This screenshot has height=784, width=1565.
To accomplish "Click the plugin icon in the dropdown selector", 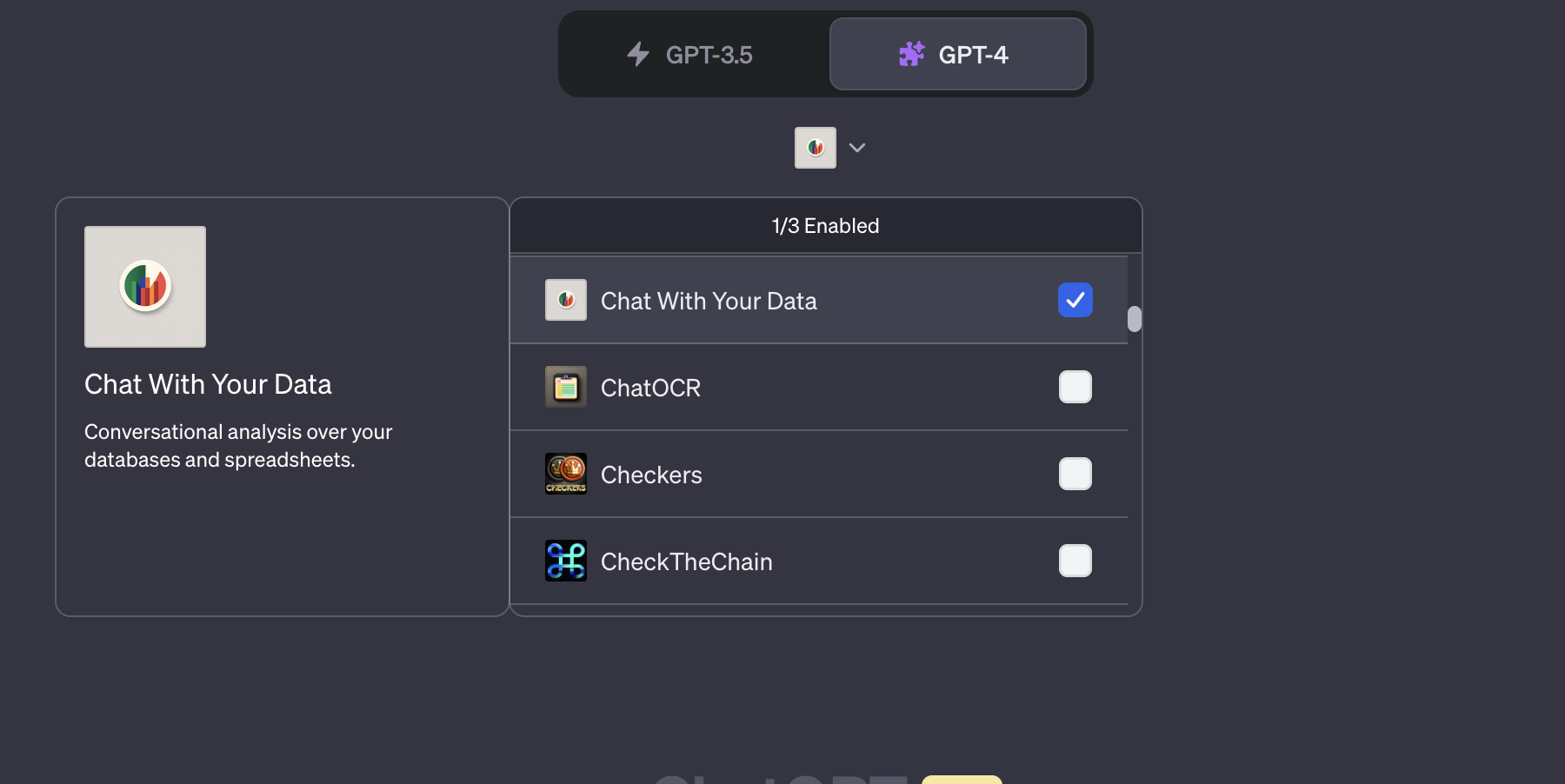I will coord(815,147).
